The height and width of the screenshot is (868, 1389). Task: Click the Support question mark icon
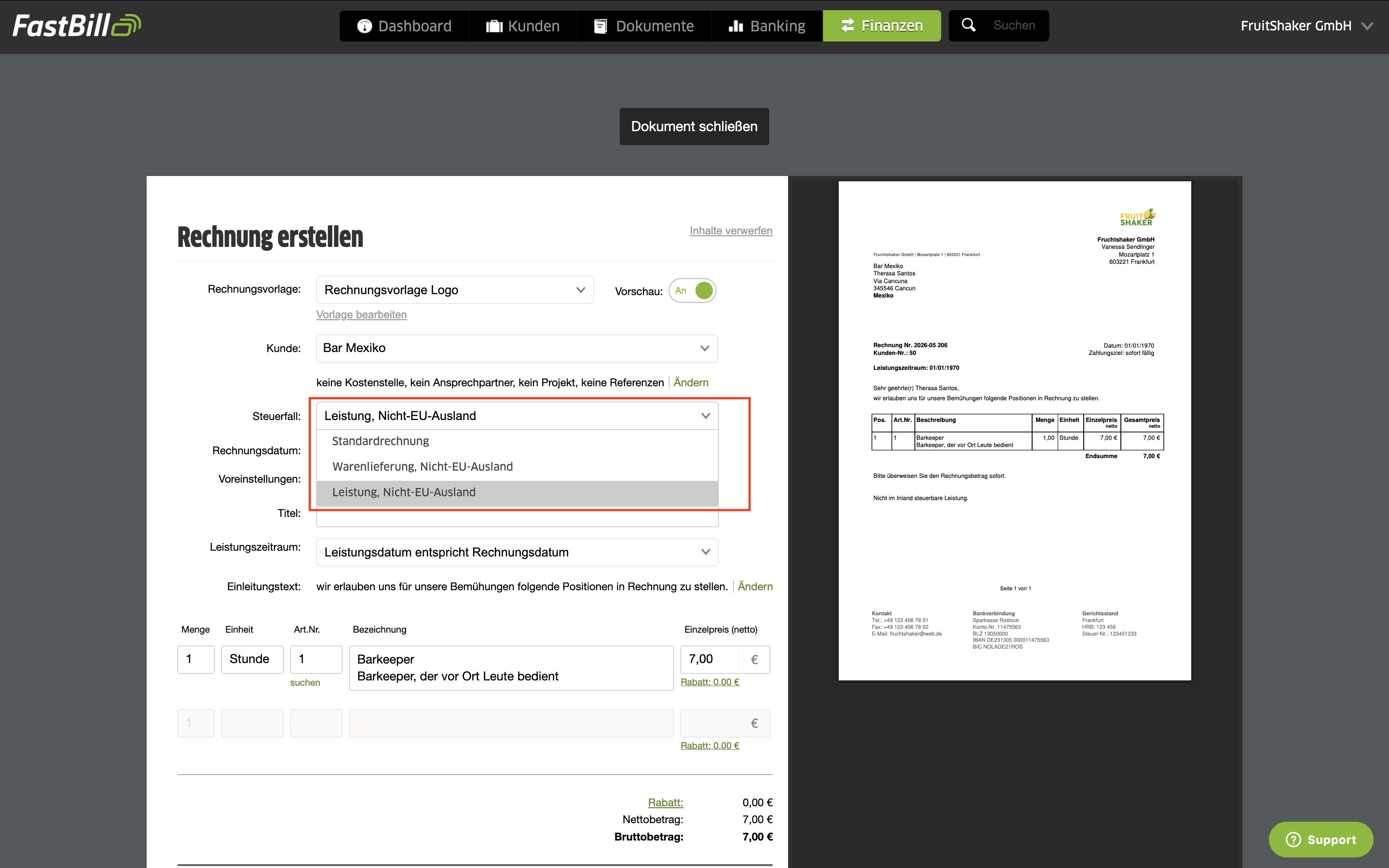click(1293, 839)
